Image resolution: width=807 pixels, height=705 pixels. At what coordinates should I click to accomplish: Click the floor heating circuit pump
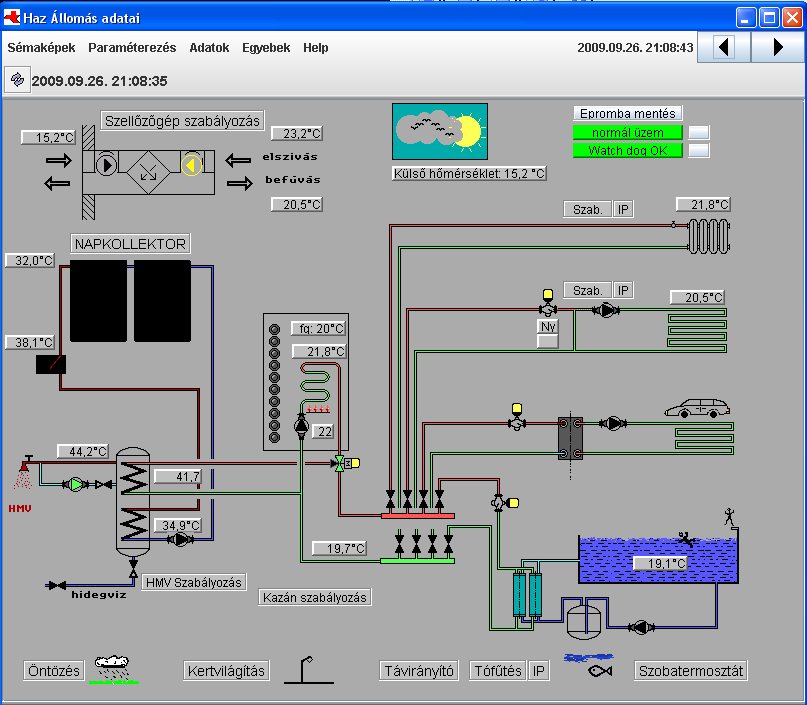(606, 310)
